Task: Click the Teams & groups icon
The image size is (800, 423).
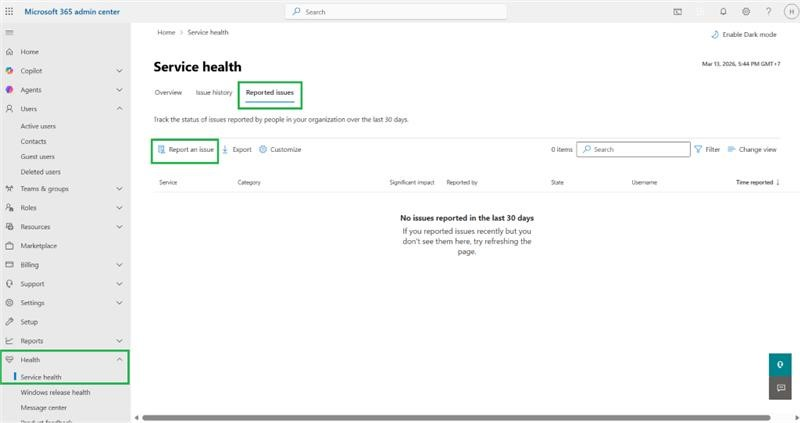Action: (x=9, y=188)
